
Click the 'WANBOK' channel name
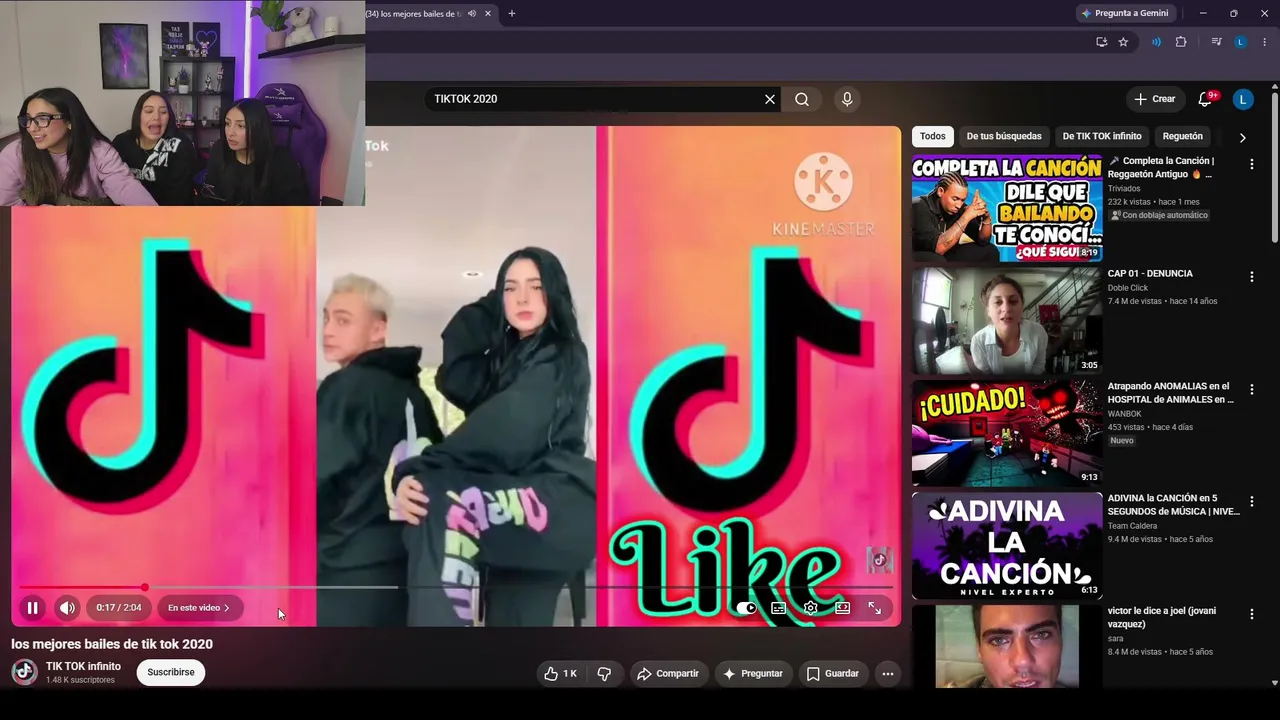click(x=1125, y=414)
